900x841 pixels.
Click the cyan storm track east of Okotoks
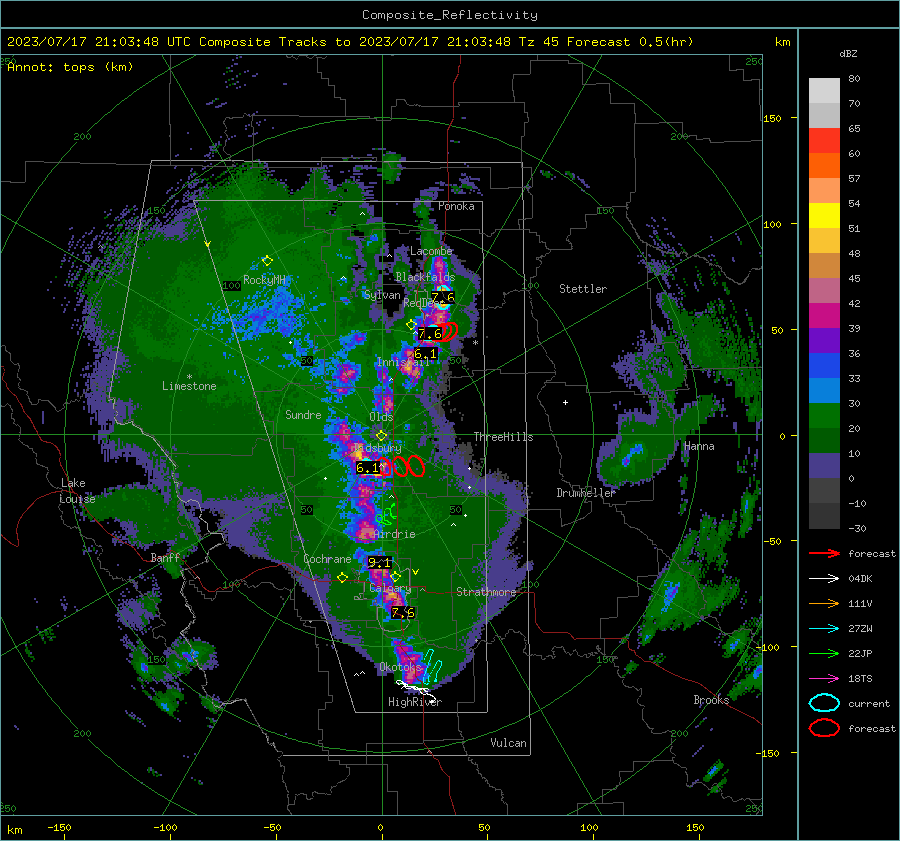tap(433, 666)
